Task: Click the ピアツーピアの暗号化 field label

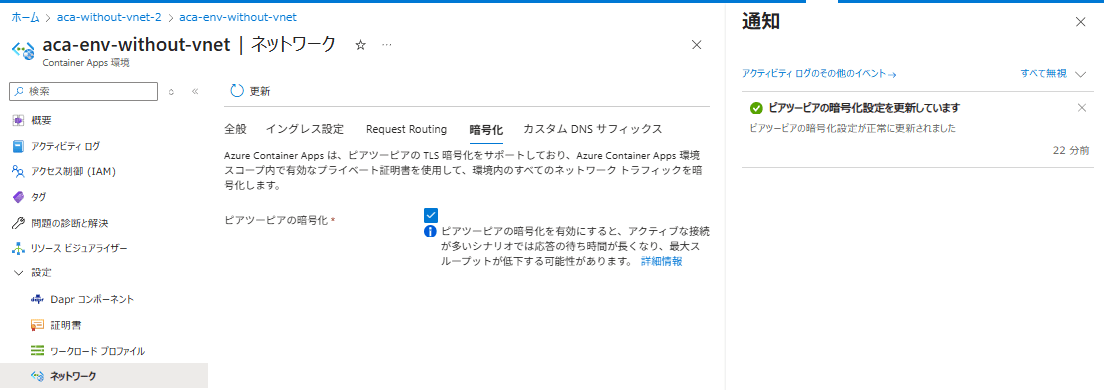Action: [x=276, y=220]
